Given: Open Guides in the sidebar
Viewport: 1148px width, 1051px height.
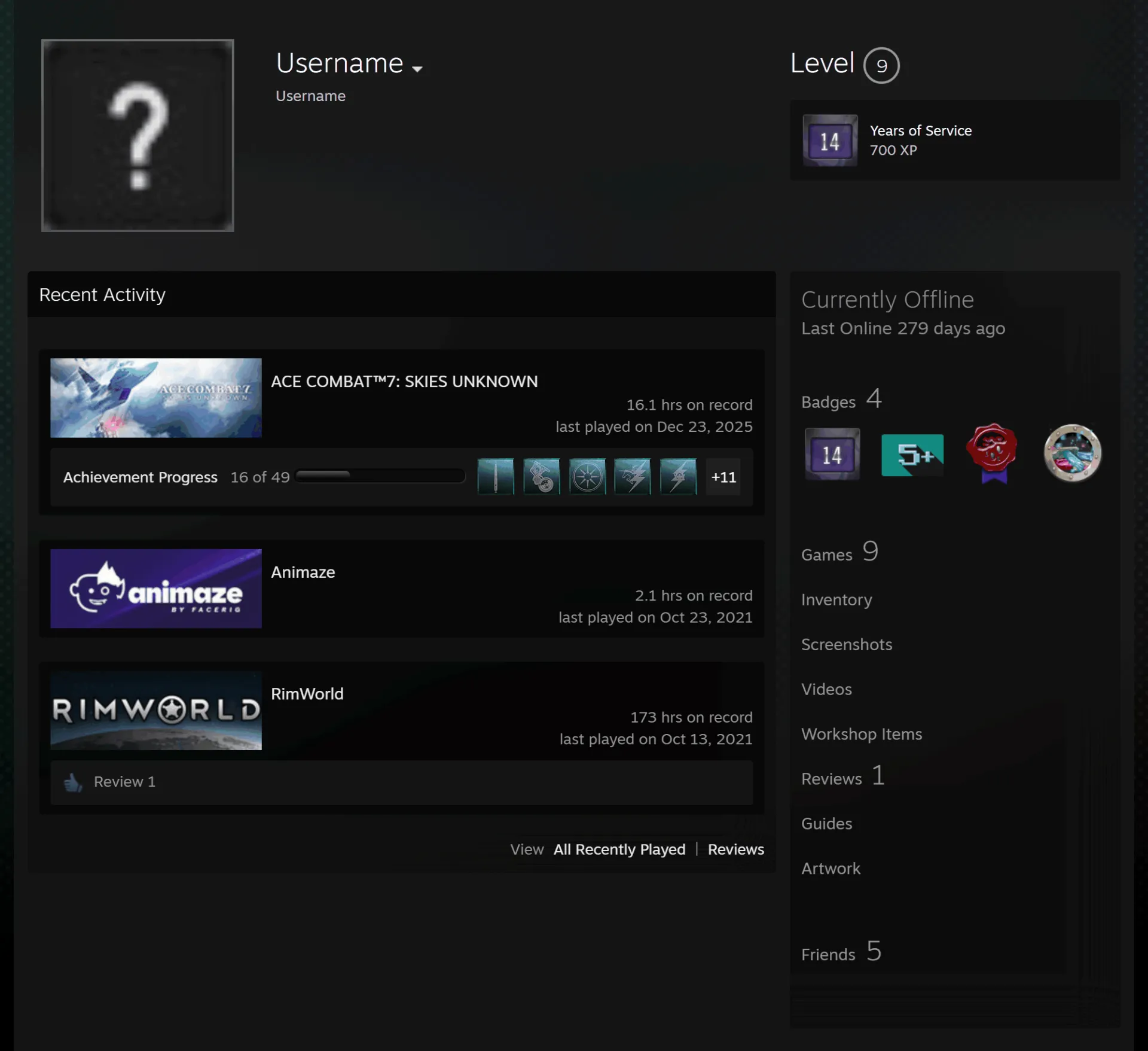Looking at the screenshot, I should [x=826, y=824].
